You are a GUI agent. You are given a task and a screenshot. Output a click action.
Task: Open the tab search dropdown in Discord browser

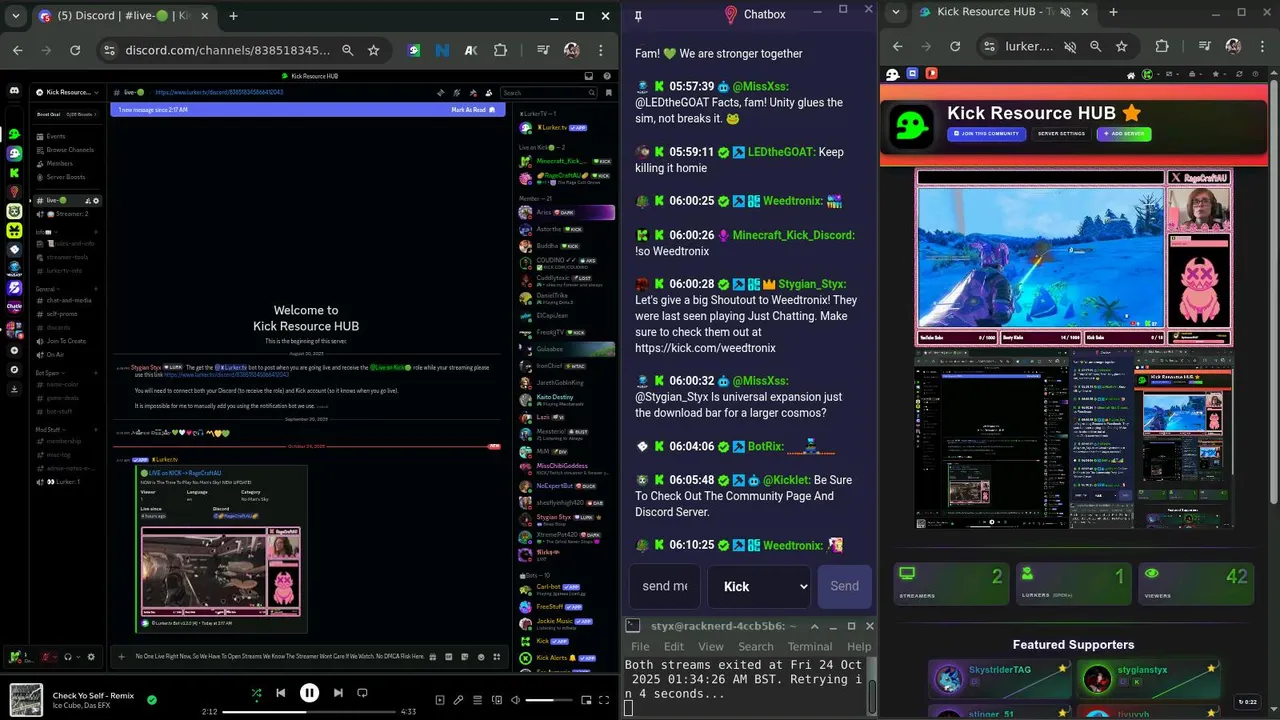[x=15, y=16]
